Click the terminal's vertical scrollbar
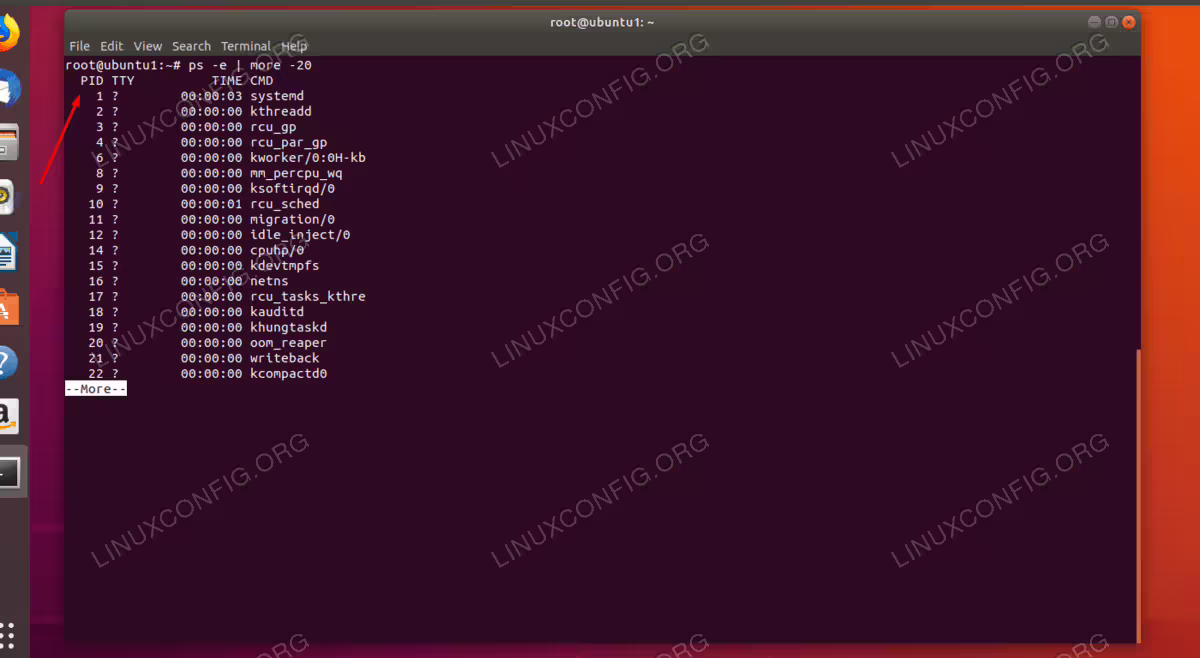This screenshot has height=658, width=1200. coord(1138,497)
